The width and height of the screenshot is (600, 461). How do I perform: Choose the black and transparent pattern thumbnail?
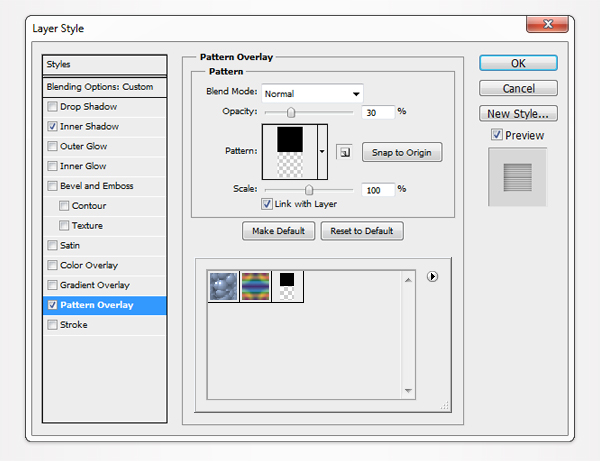click(x=286, y=286)
